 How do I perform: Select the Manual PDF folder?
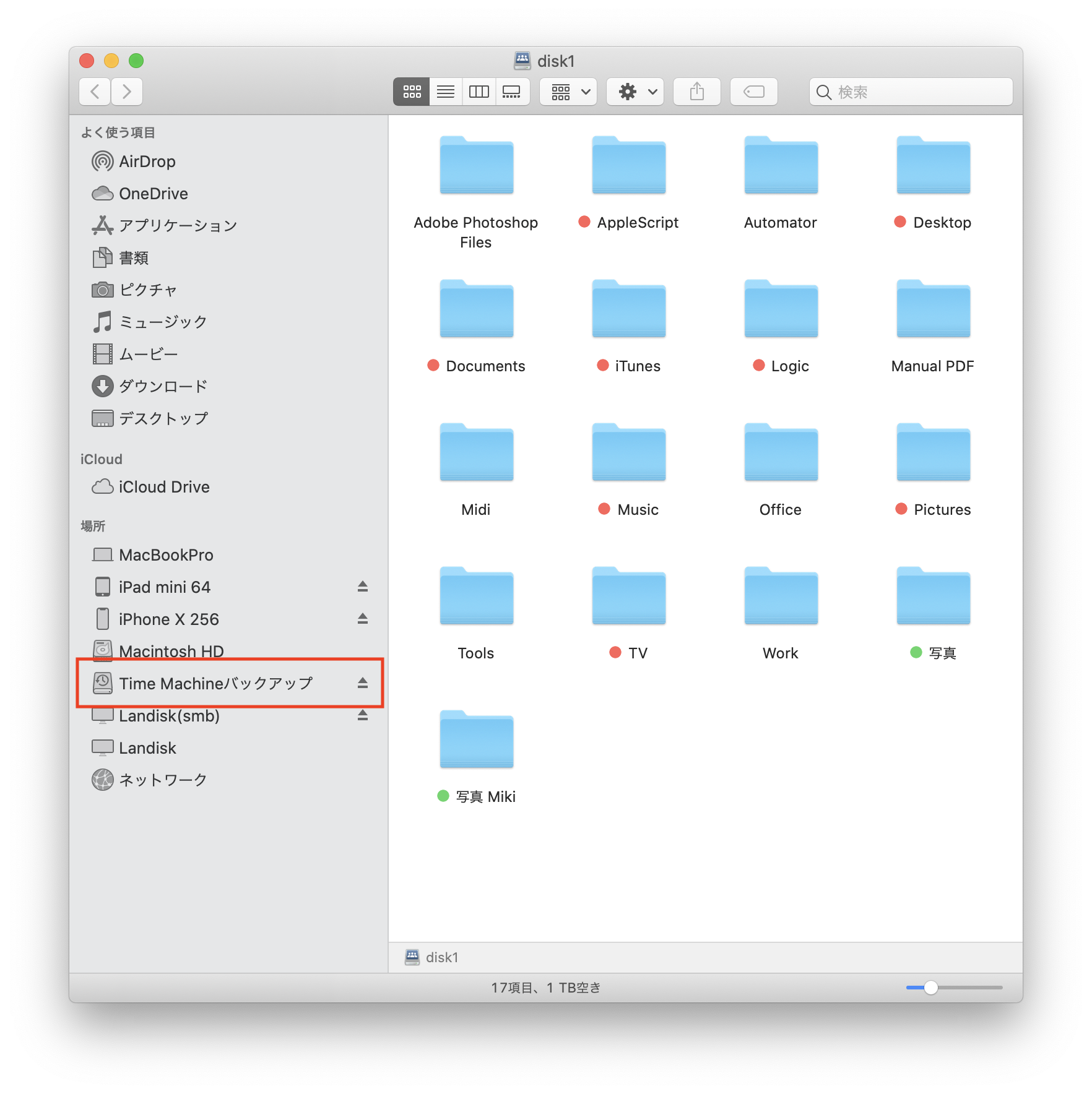click(x=933, y=309)
